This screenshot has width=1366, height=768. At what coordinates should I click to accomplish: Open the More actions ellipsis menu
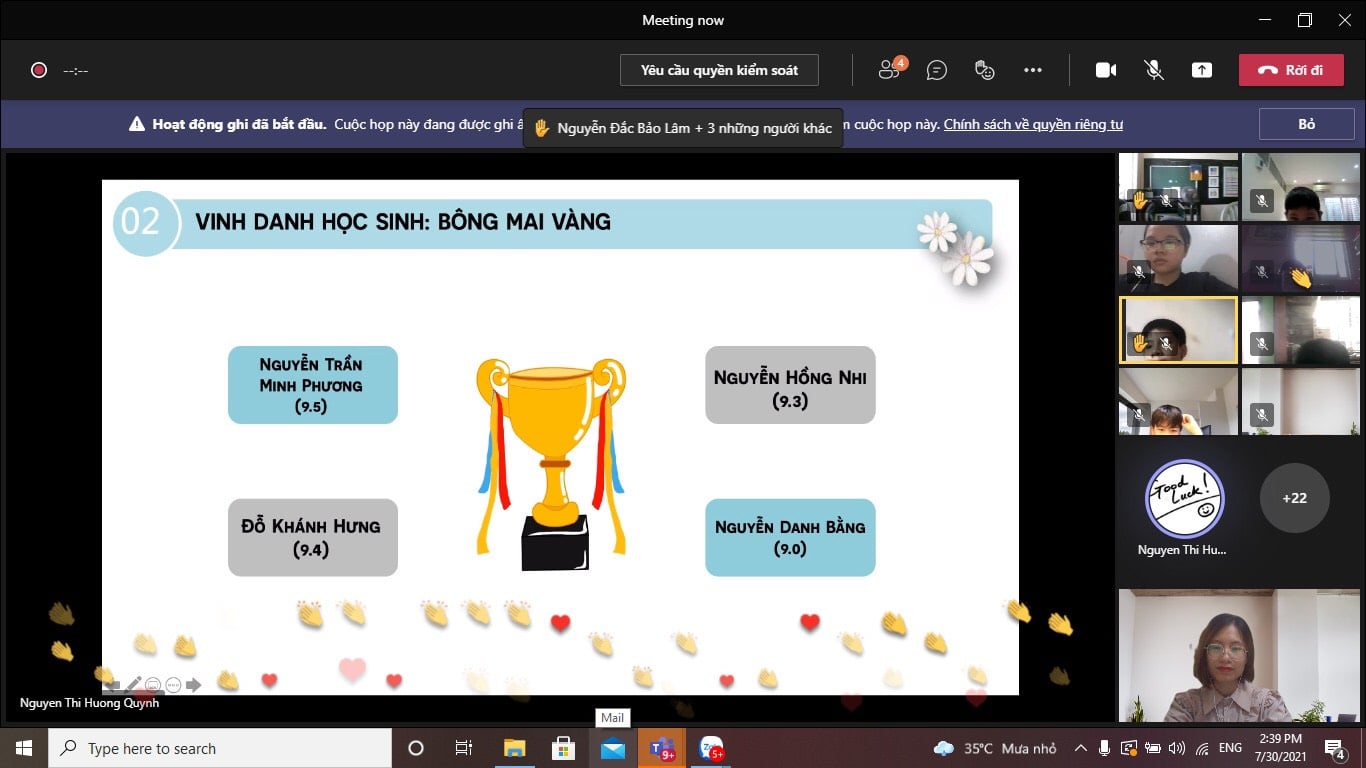click(1033, 70)
